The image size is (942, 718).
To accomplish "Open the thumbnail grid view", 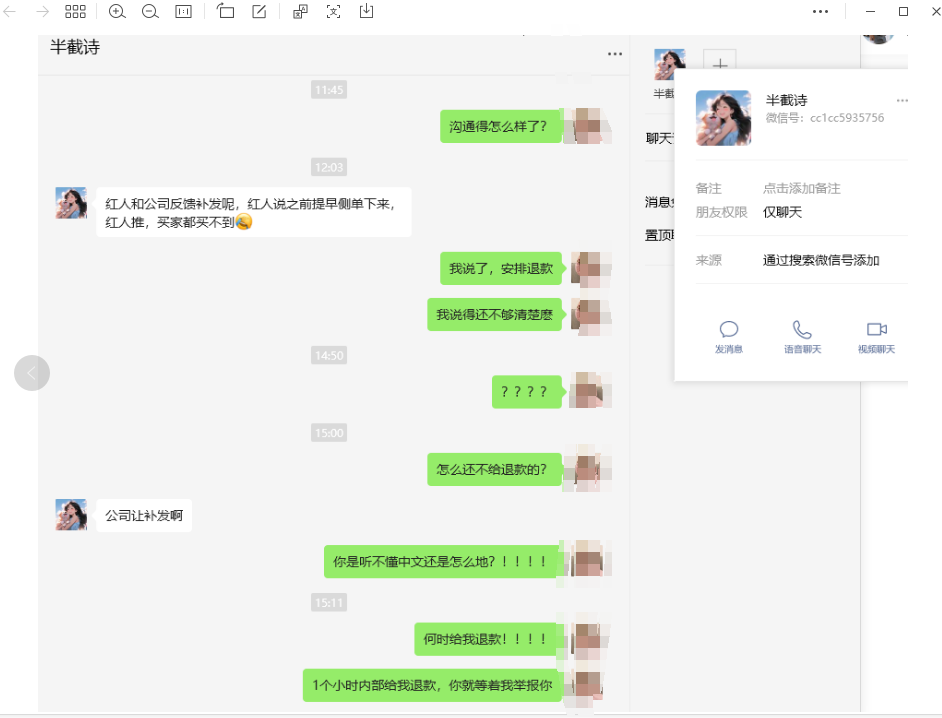I will [75, 11].
